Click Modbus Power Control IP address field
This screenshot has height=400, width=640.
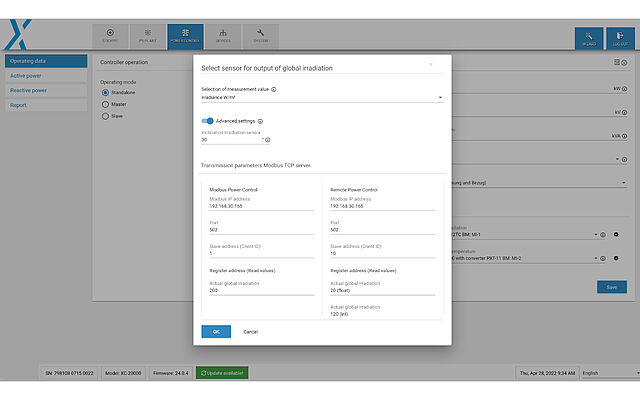262,206
